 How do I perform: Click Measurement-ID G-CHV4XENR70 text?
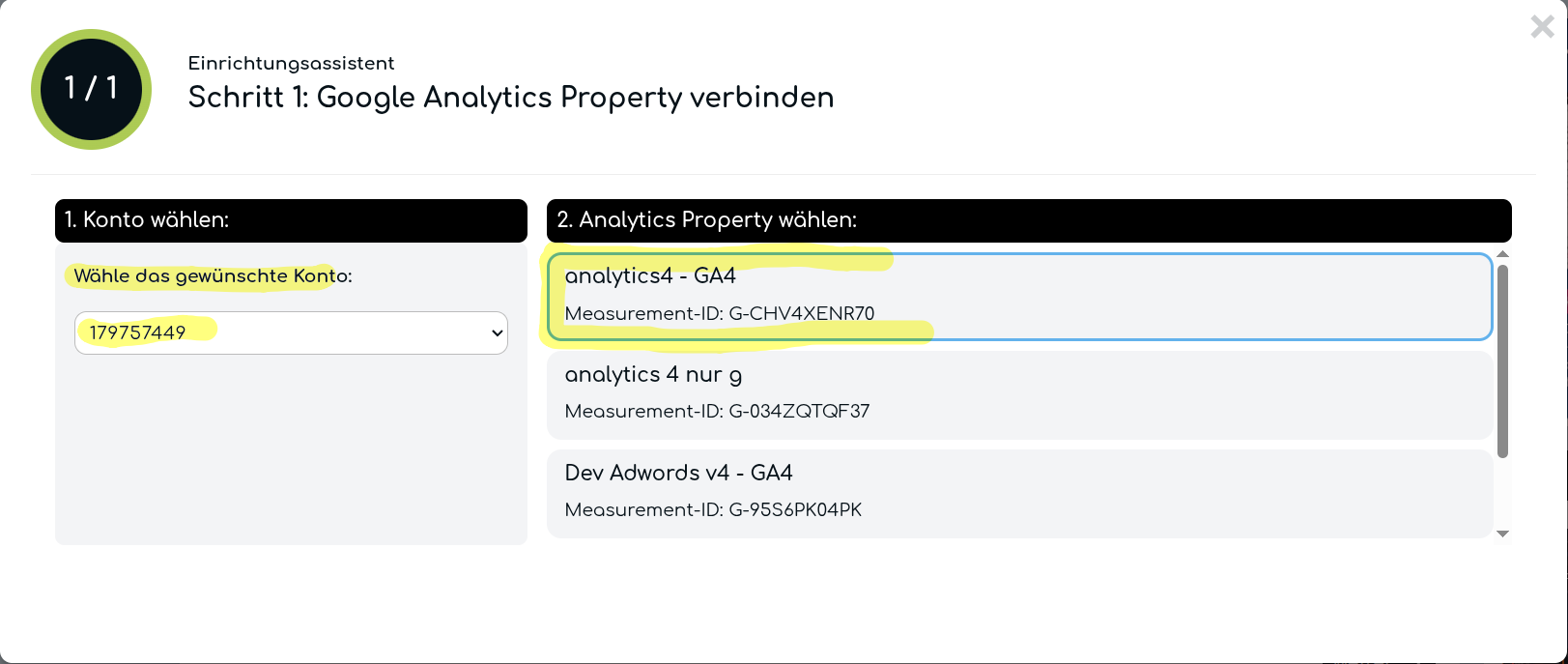point(720,313)
